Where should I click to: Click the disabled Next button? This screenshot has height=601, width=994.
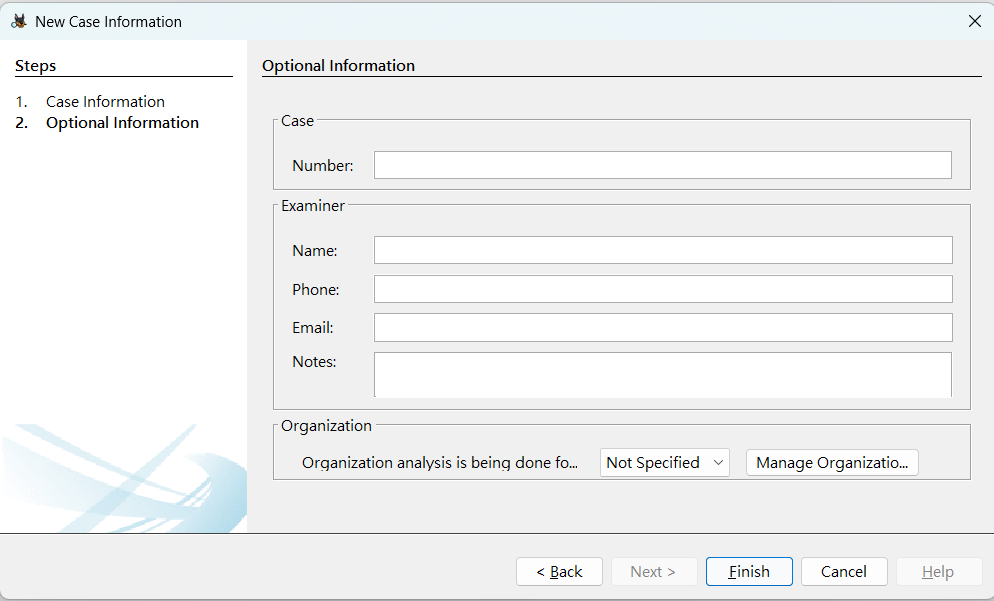point(654,572)
